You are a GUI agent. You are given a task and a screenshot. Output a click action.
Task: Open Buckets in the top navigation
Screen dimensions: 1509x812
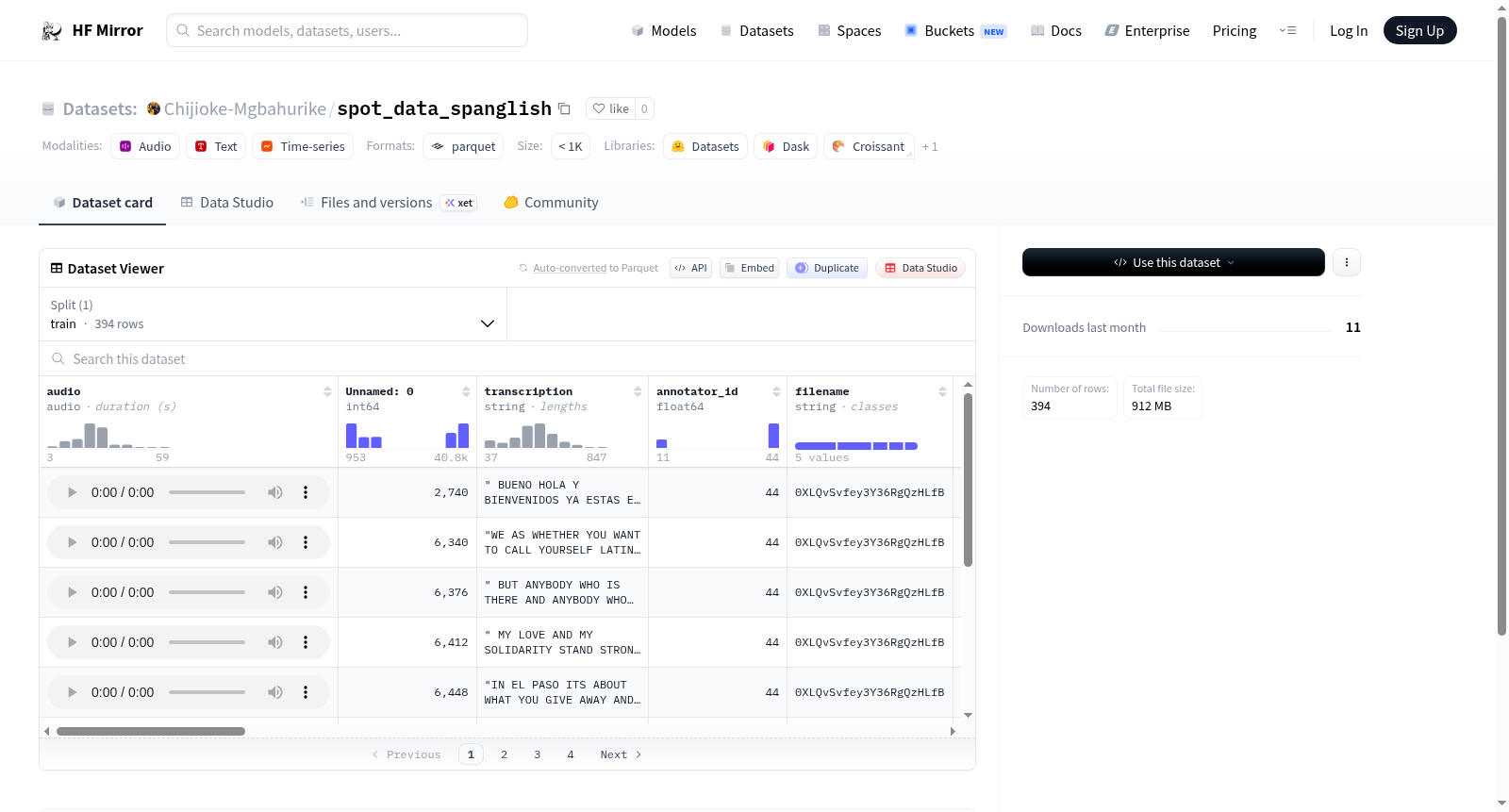955,31
